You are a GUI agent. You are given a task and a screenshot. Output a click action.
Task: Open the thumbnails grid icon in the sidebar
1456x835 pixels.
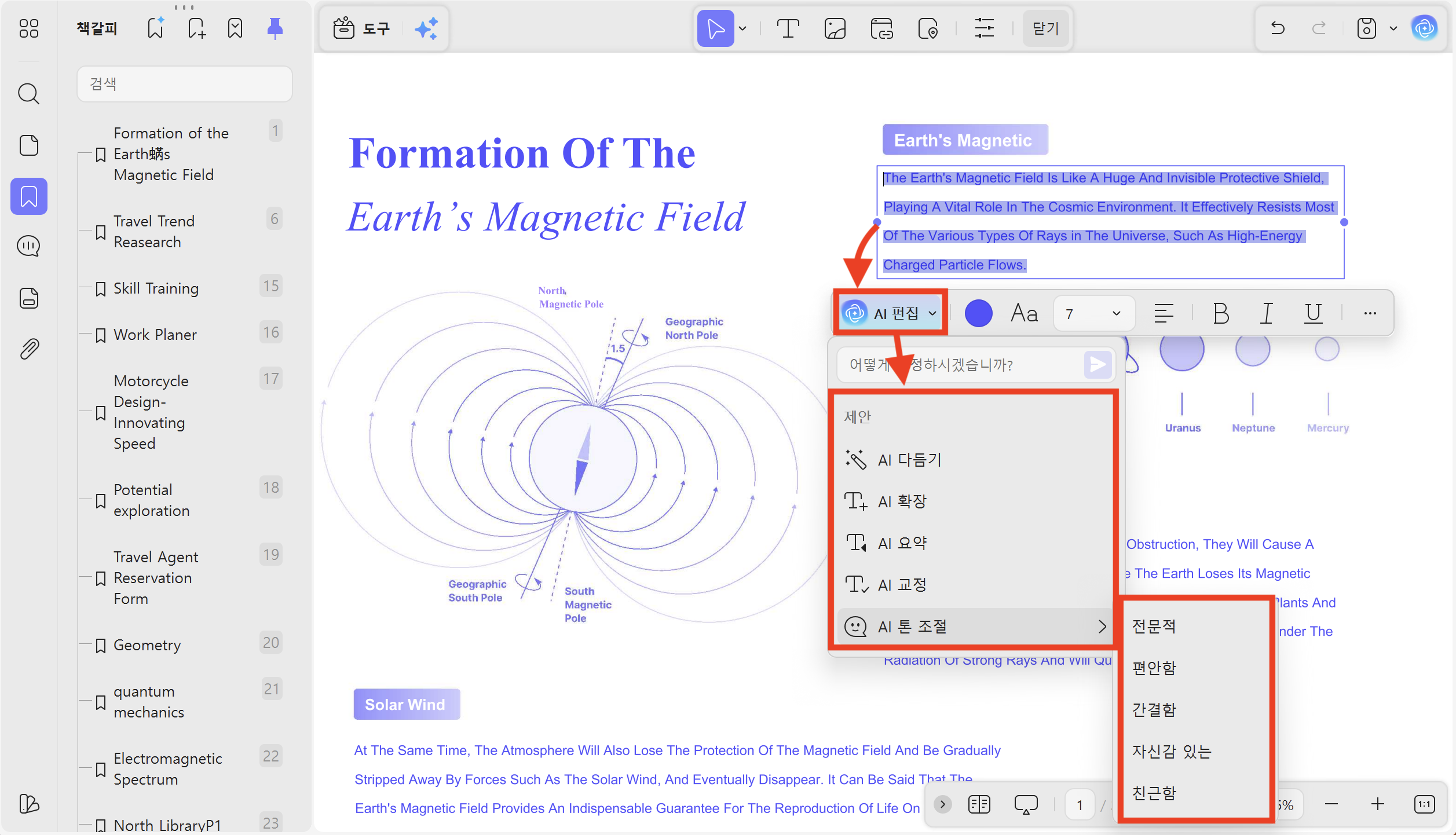pos(29,28)
